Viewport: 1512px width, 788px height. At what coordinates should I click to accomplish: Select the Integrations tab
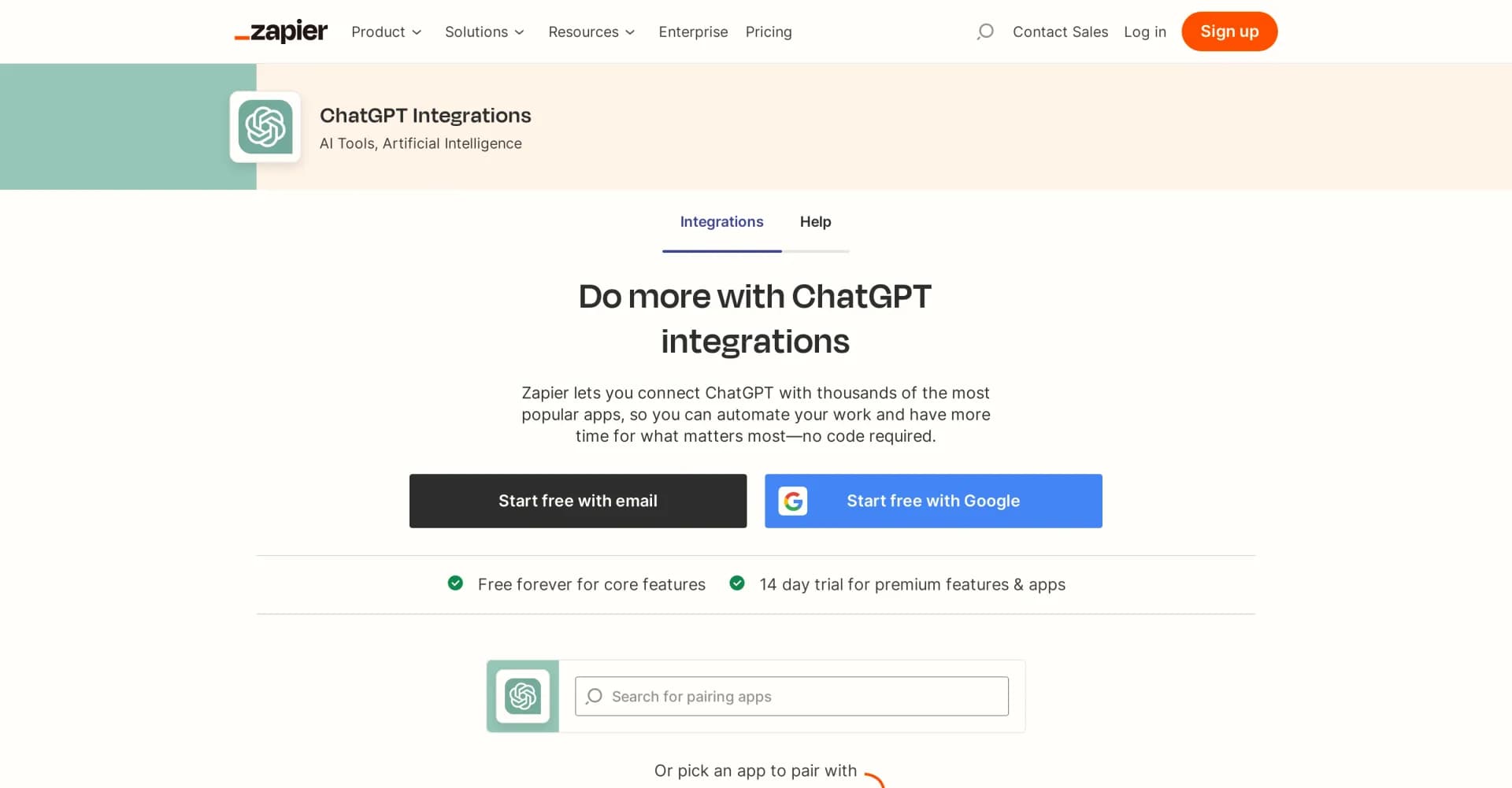click(x=722, y=222)
